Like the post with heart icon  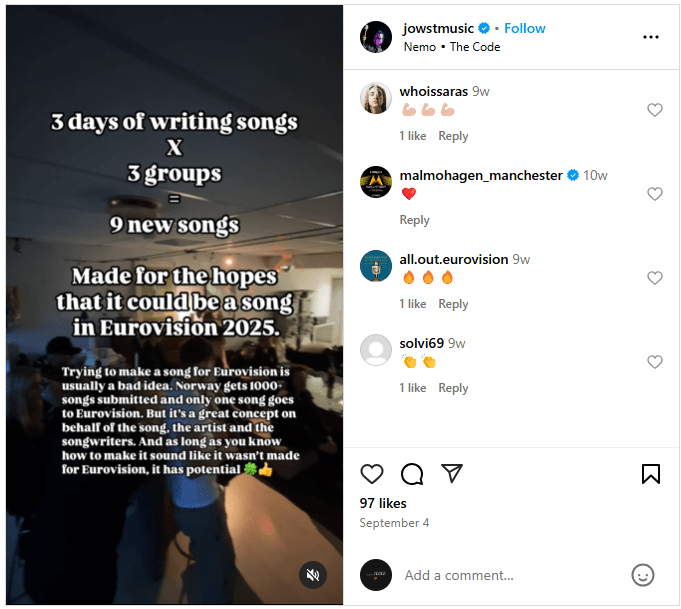click(372, 473)
